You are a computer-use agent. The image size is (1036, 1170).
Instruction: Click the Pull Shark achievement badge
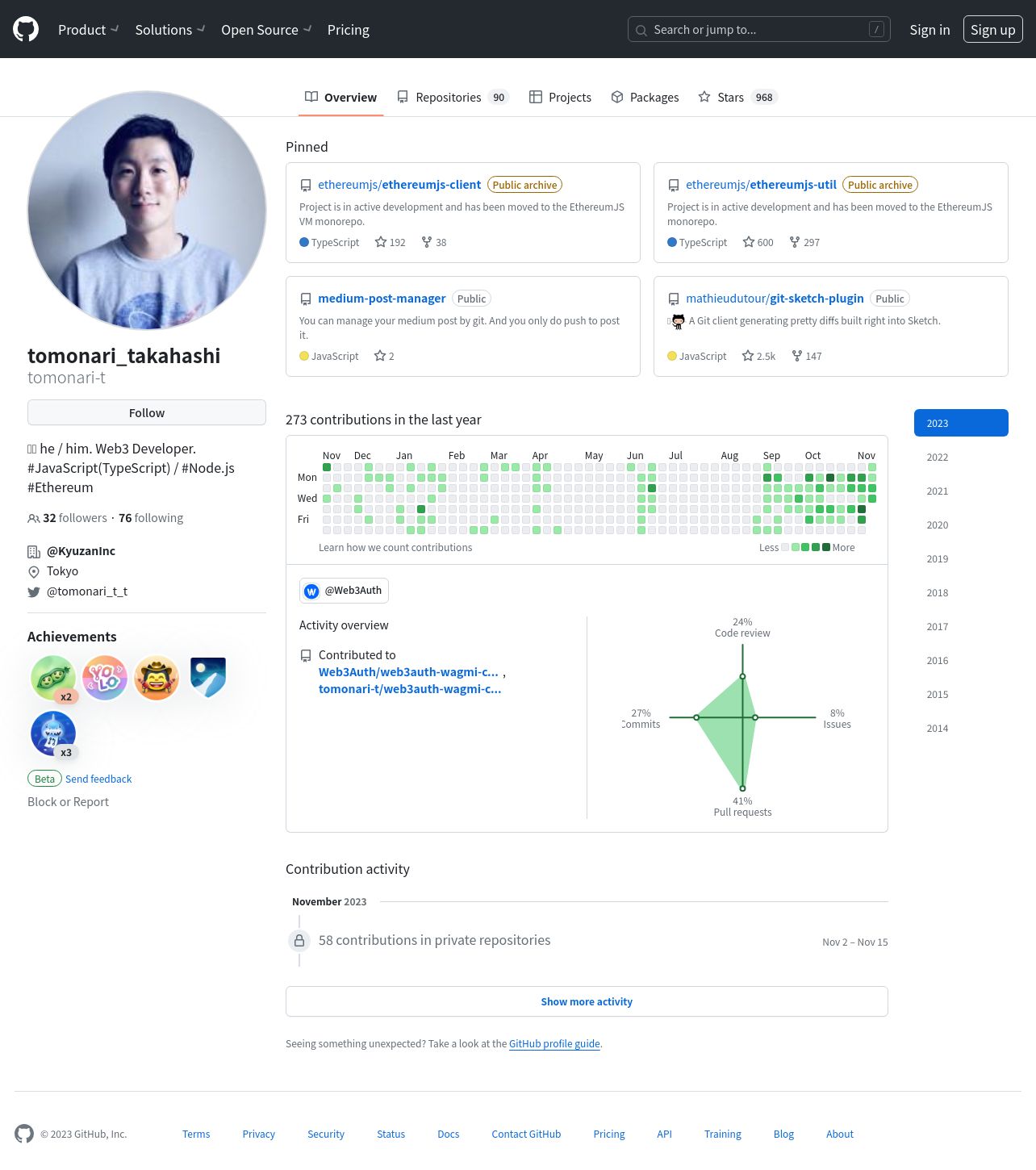point(53,733)
